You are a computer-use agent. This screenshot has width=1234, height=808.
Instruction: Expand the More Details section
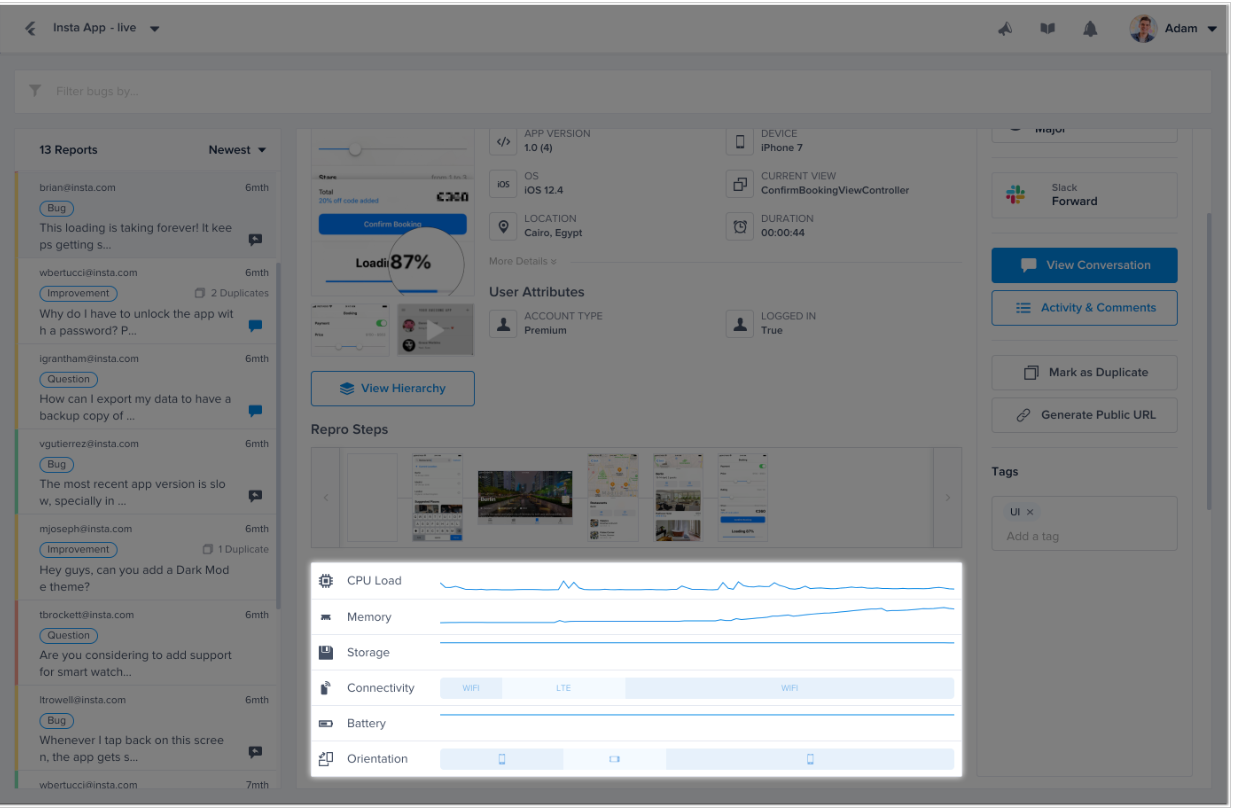pos(522,262)
